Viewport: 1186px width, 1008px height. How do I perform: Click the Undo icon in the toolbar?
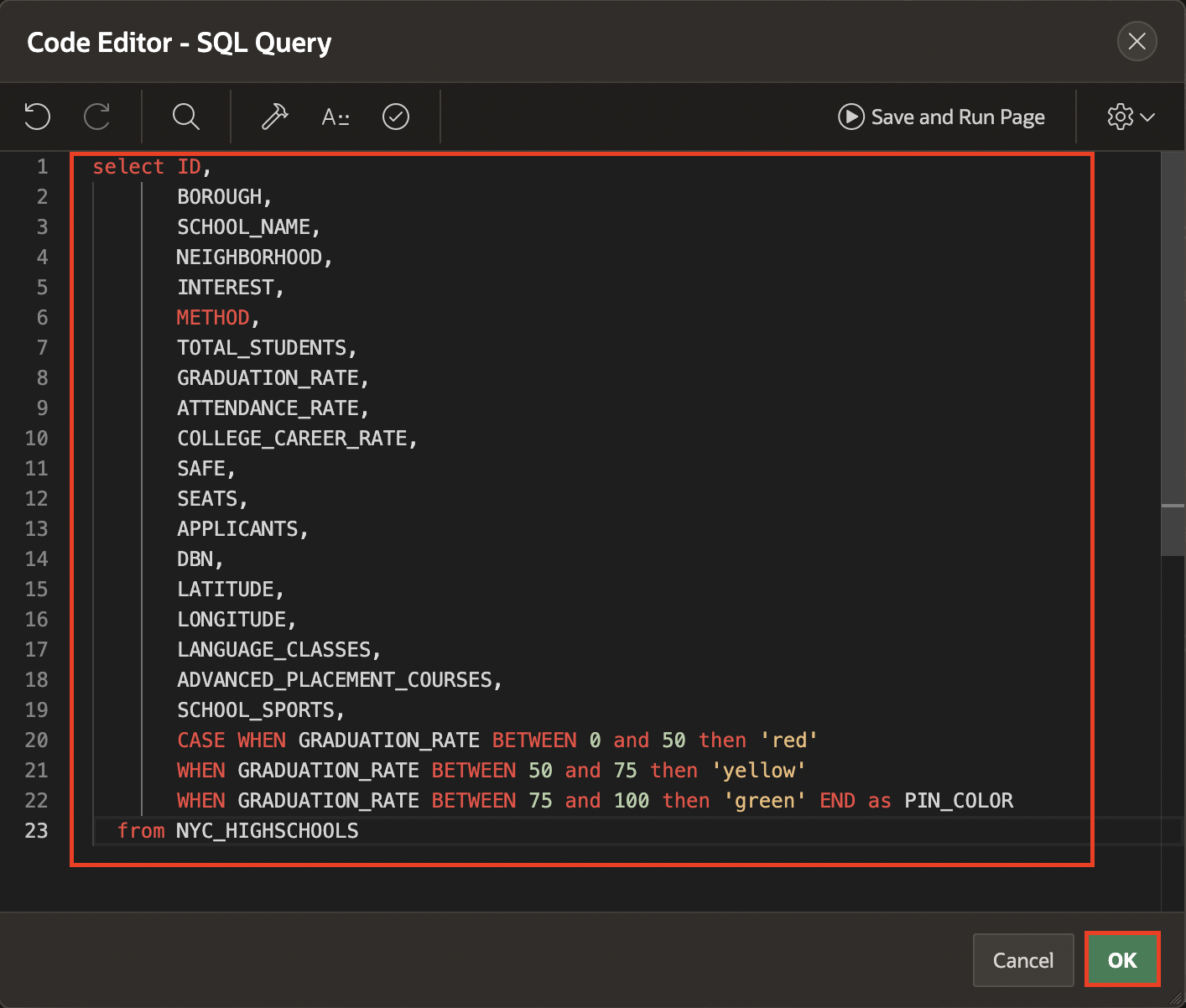37,117
